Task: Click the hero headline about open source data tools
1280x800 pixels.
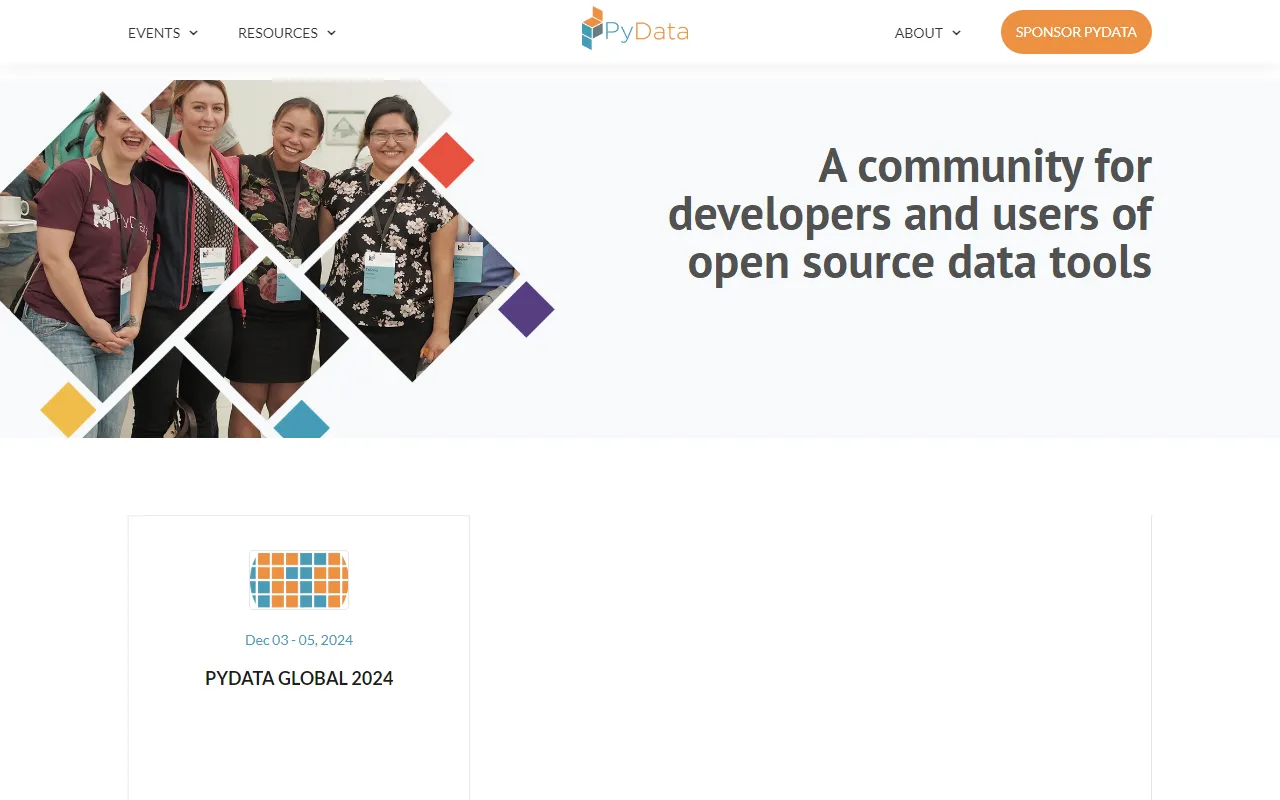Action: pos(910,213)
